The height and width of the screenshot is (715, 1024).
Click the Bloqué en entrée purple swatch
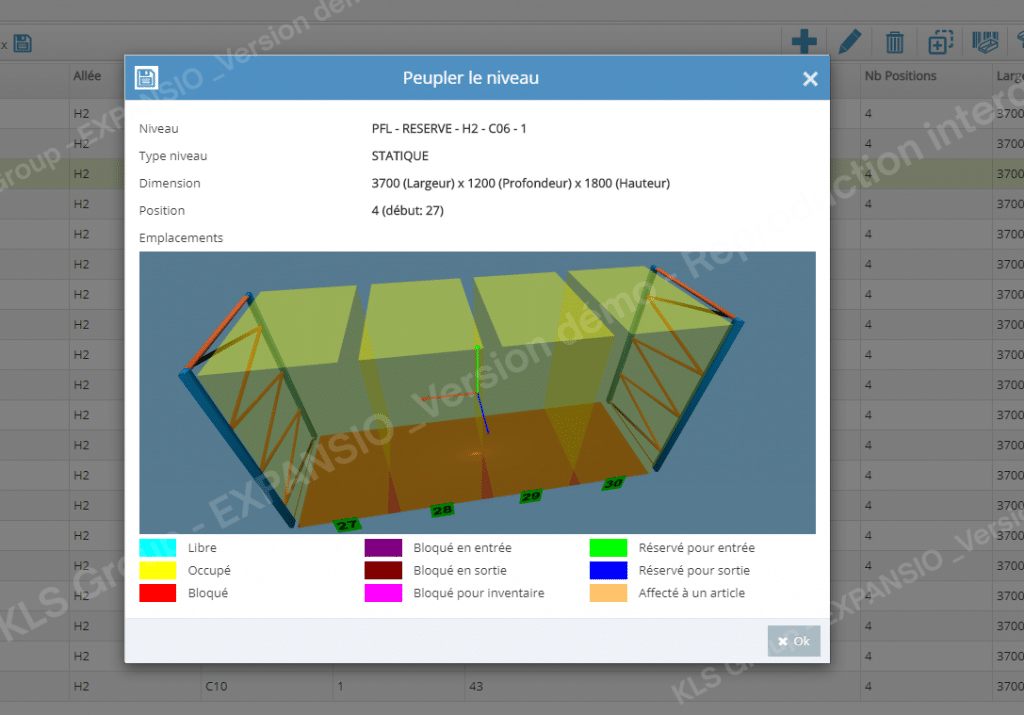coord(383,548)
